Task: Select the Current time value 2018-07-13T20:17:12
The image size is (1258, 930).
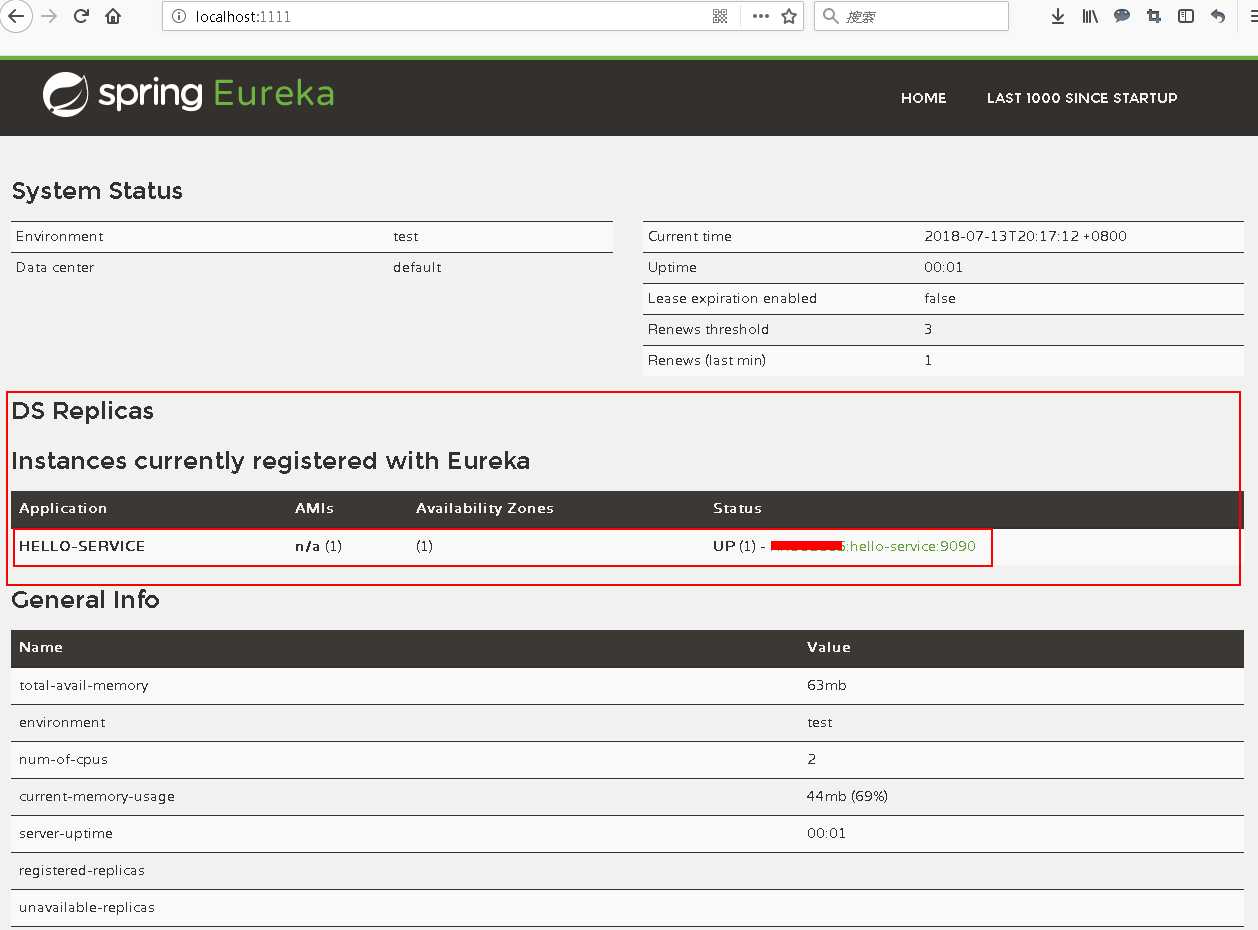Action: (1025, 237)
